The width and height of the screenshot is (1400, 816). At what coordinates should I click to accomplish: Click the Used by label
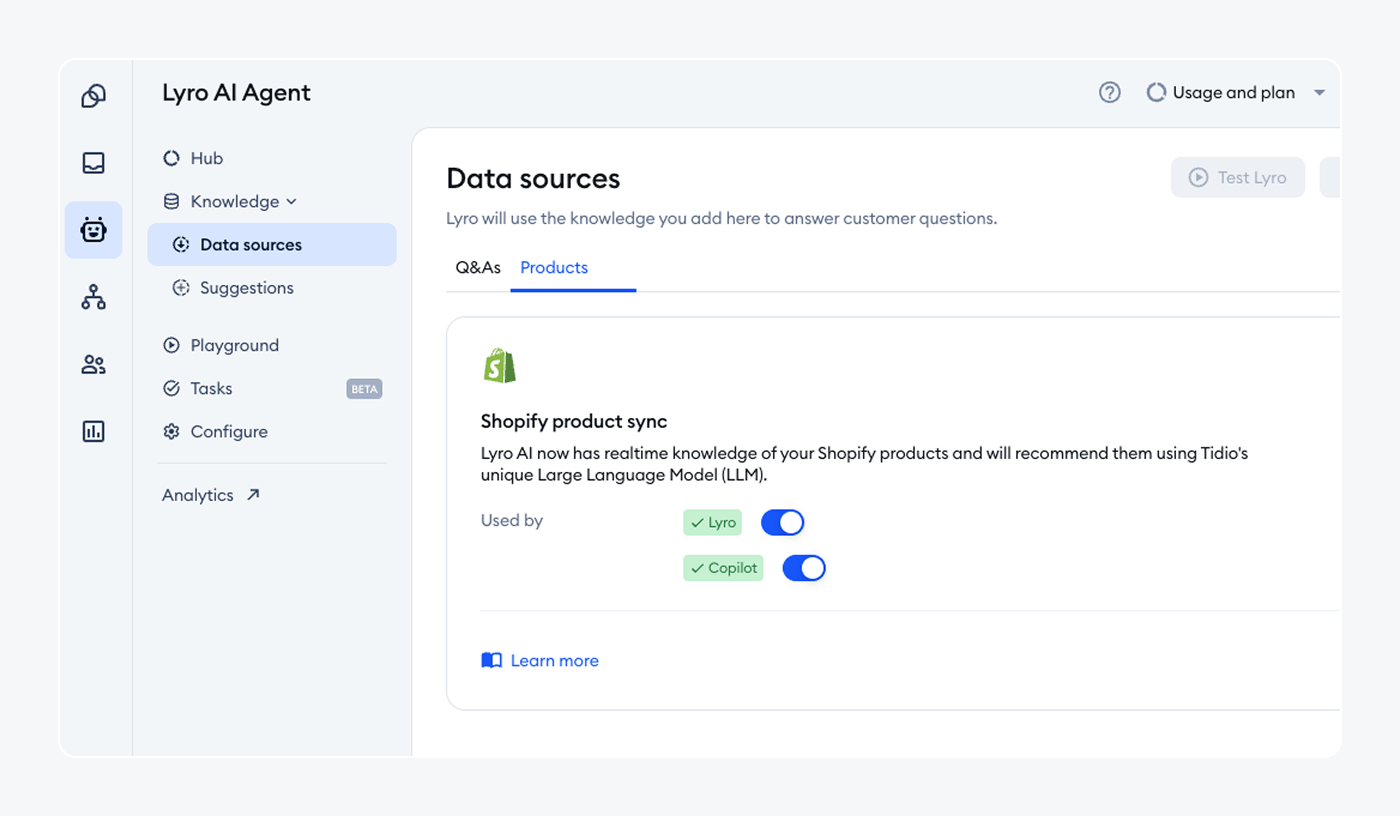click(512, 520)
